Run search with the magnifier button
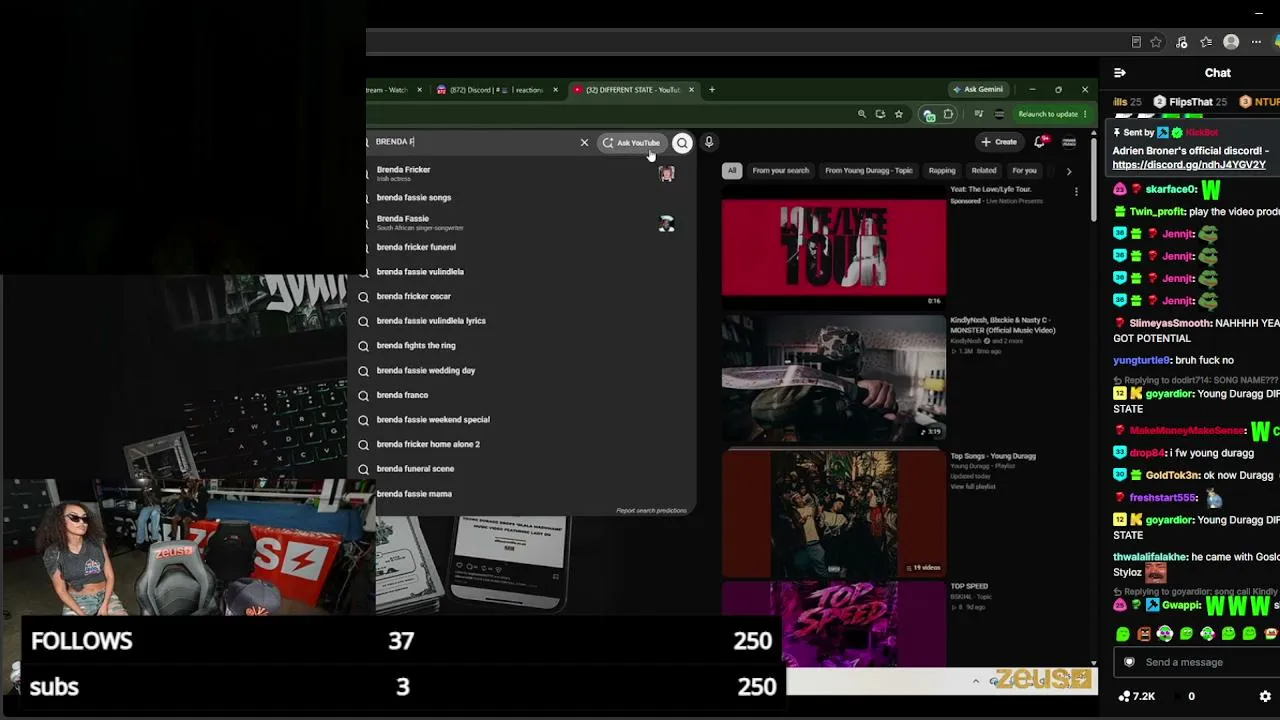 (682, 143)
